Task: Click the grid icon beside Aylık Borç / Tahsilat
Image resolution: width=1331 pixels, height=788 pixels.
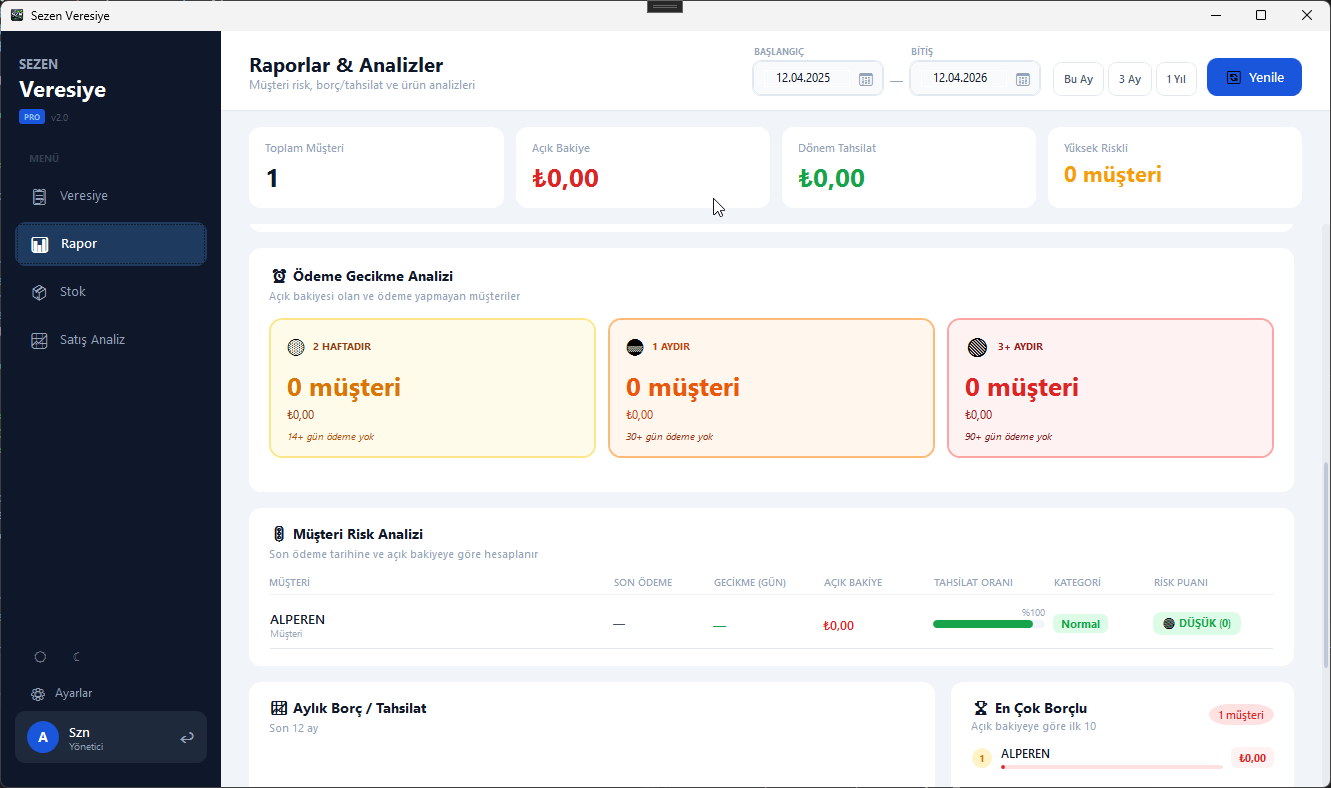Action: tap(279, 708)
